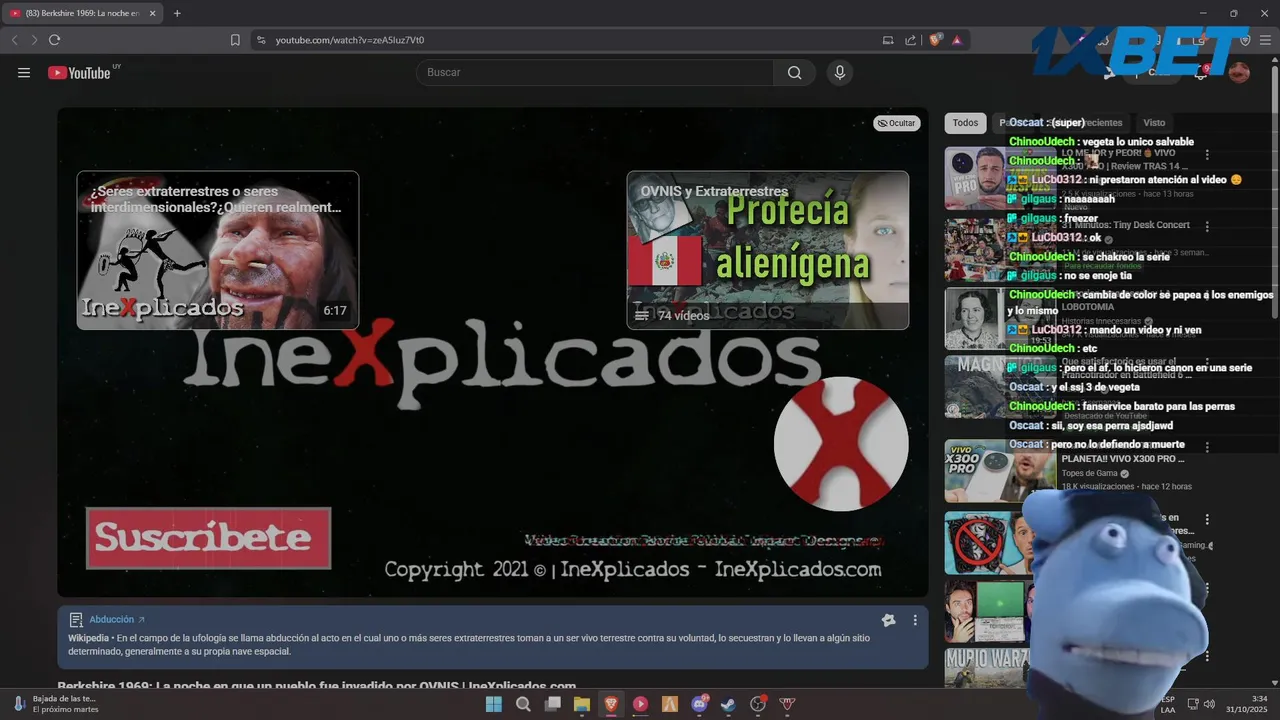This screenshot has width=1280, height=720.
Task: Go to the YouTube home logo
Action: 79,72
